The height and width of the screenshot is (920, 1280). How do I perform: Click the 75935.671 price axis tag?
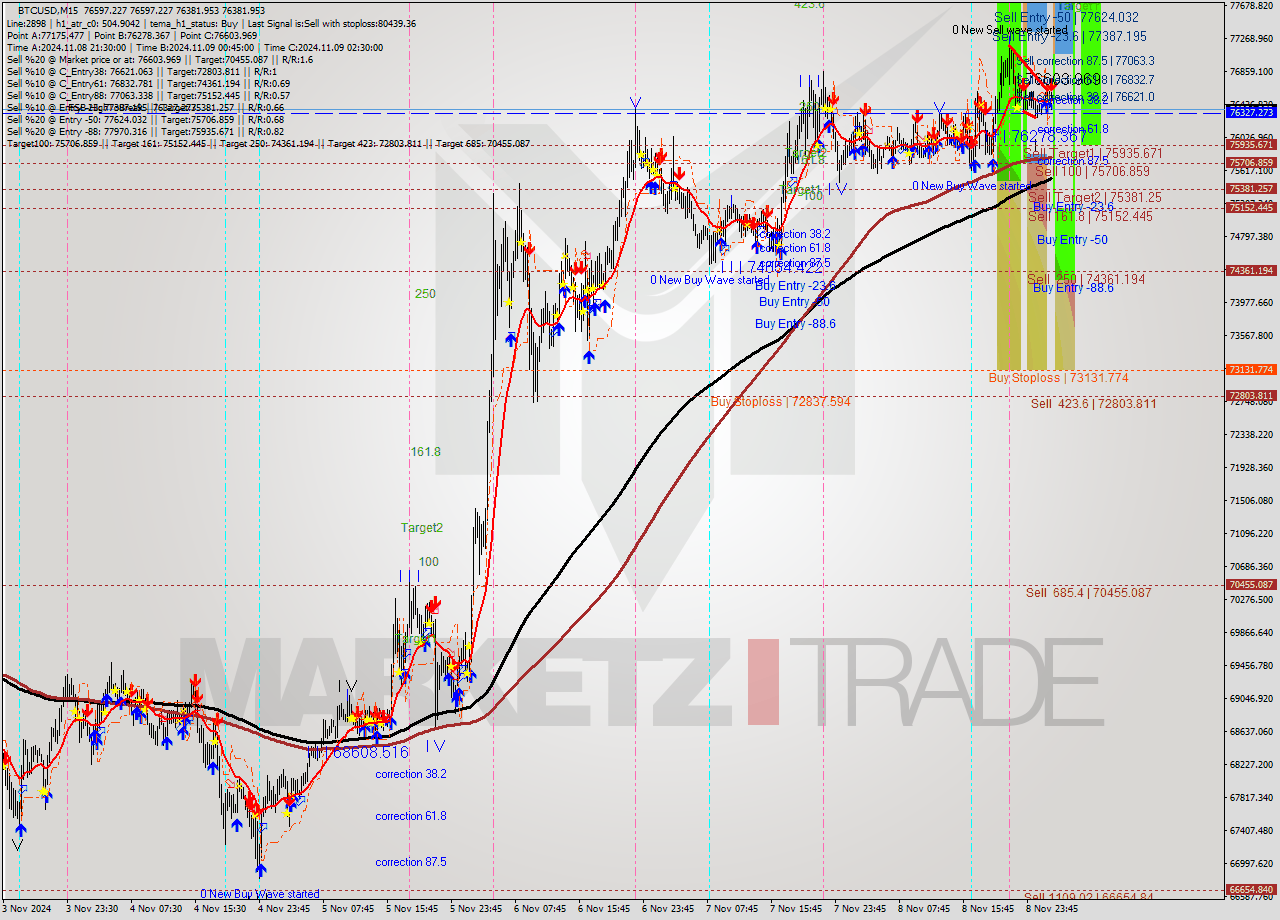point(1250,145)
